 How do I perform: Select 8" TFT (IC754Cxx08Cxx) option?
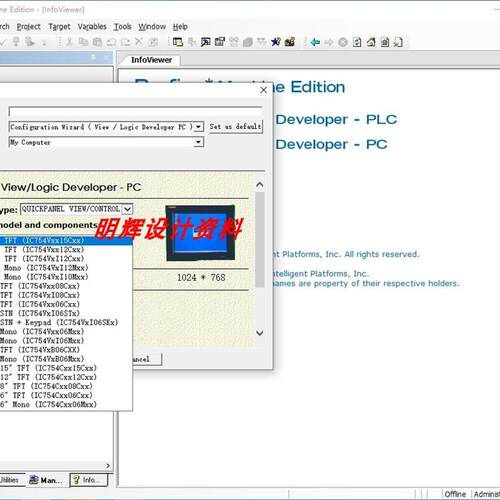66,386
